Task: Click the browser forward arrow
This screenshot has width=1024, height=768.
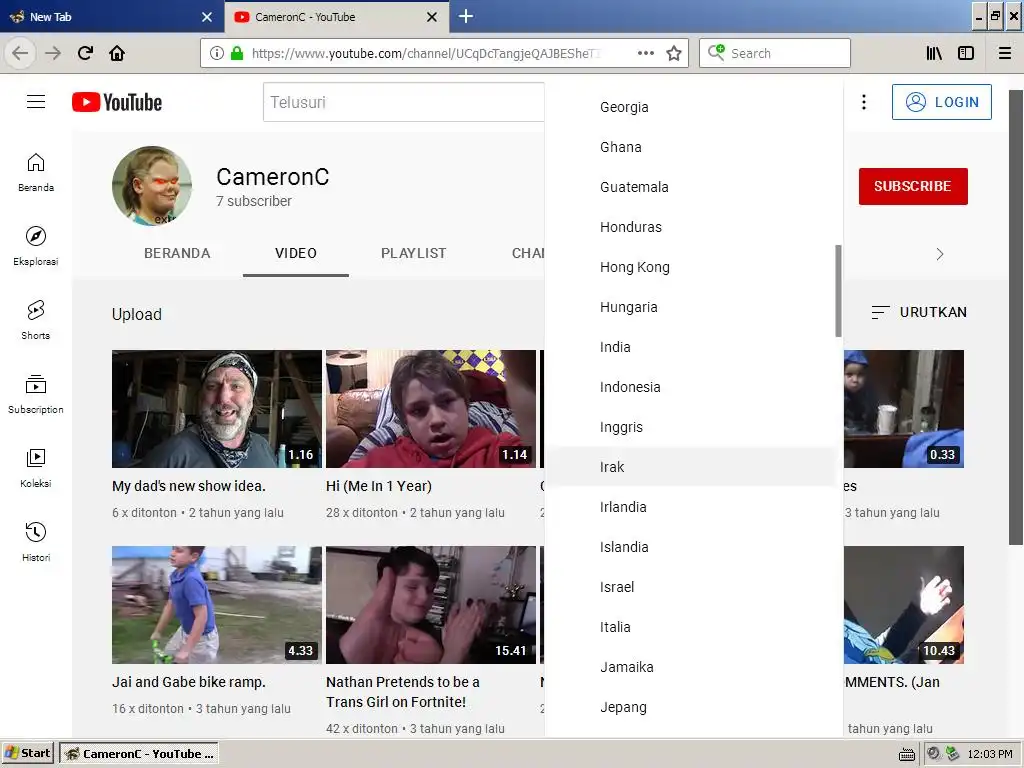Action: click(x=53, y=53)
